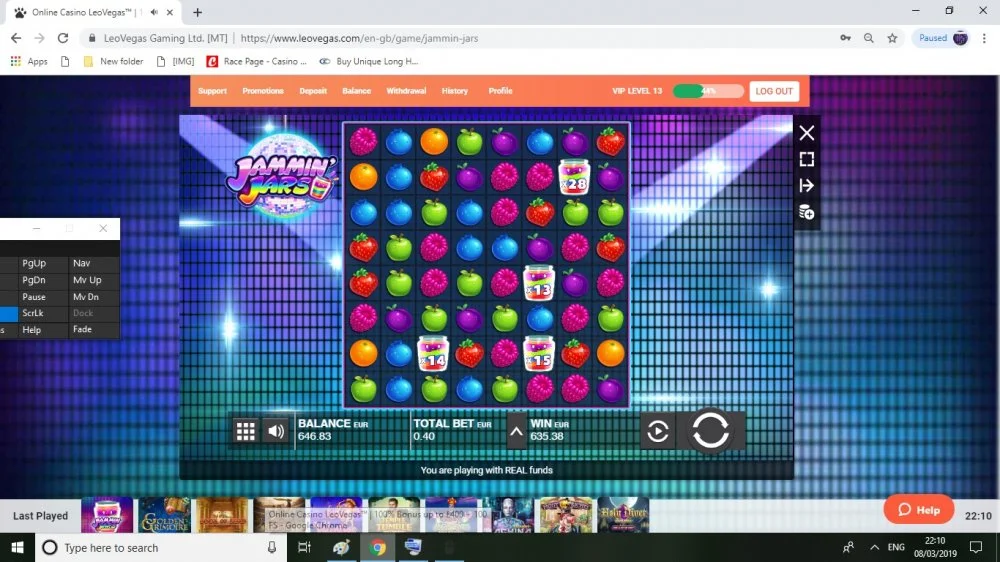
Task: Open the Withdrawal menu item
Action: click(x=406, y=91)
